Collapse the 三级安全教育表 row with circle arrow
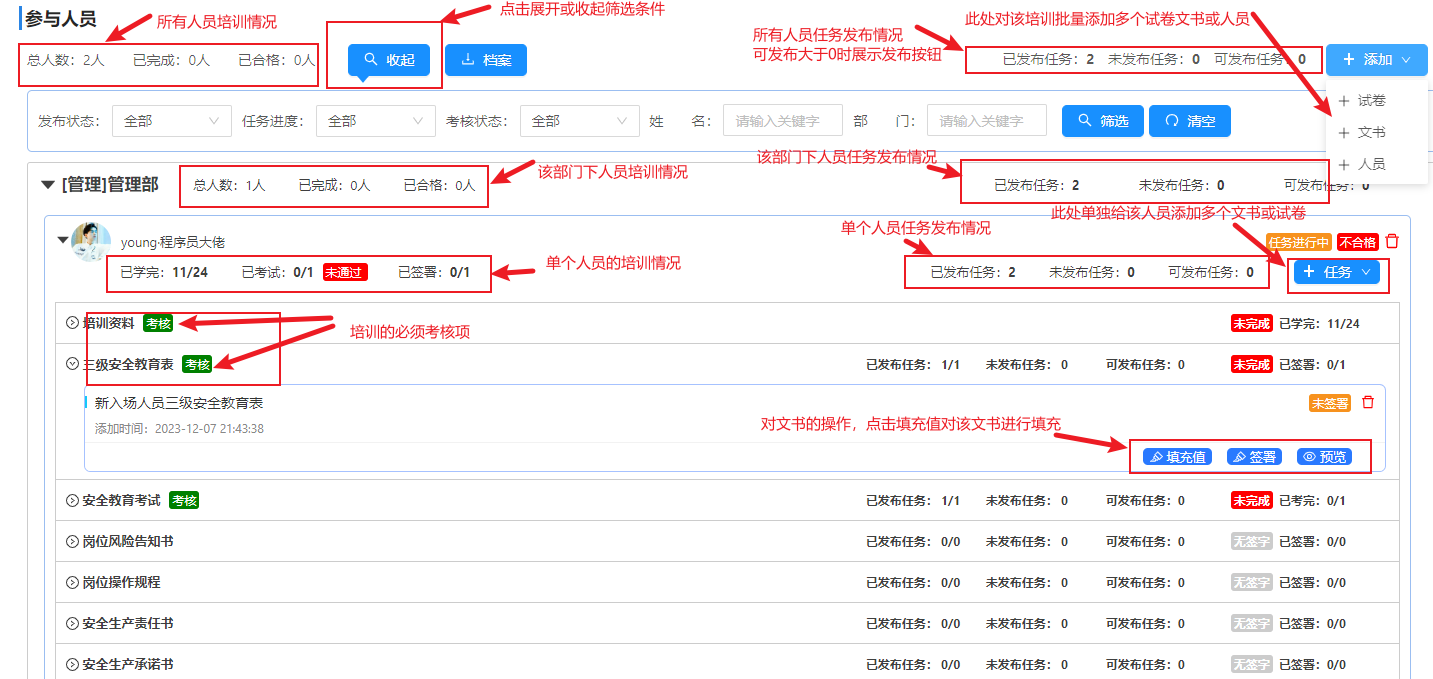 click(x=72, y=364)
